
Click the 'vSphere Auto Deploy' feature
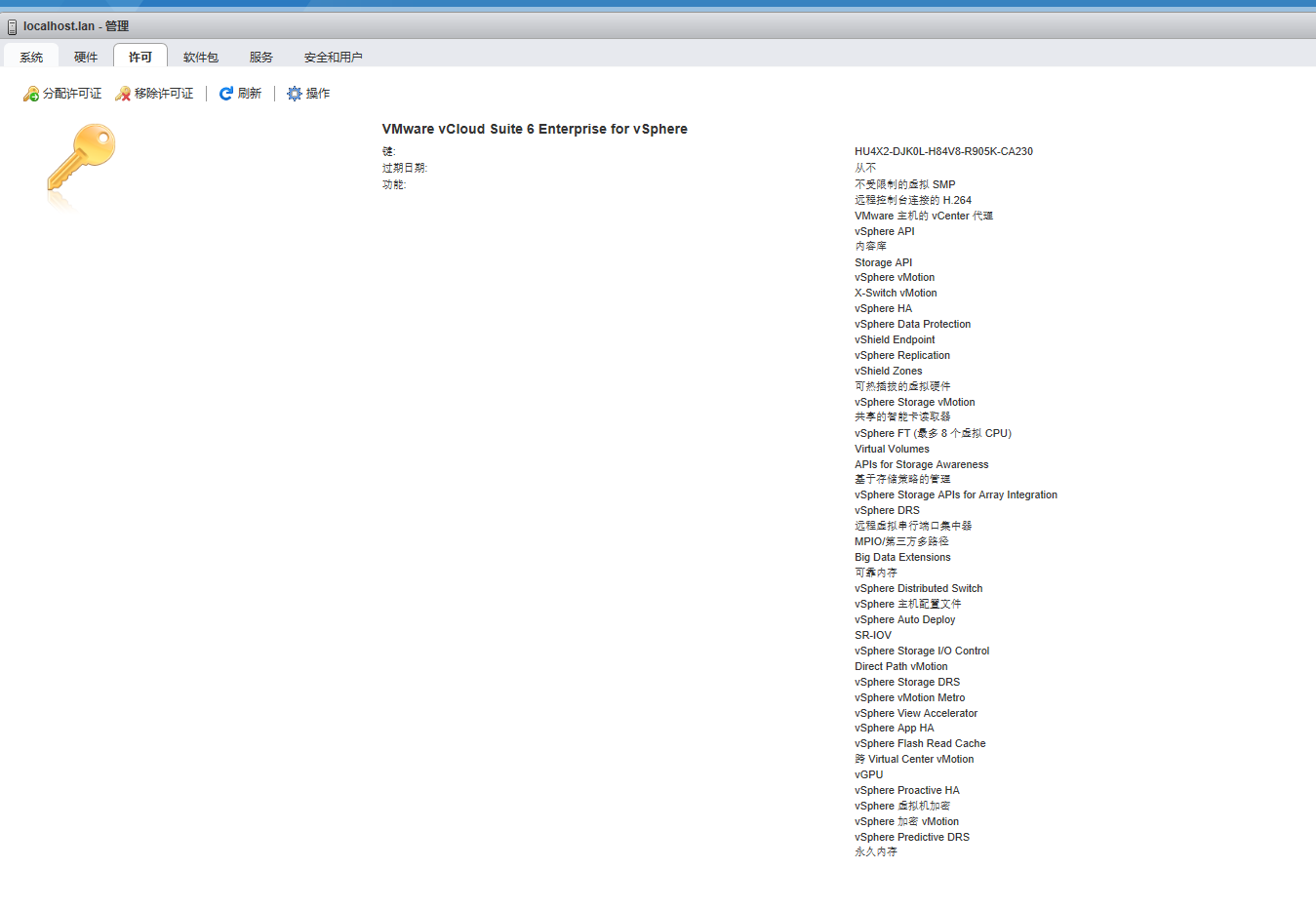(905, 619)
